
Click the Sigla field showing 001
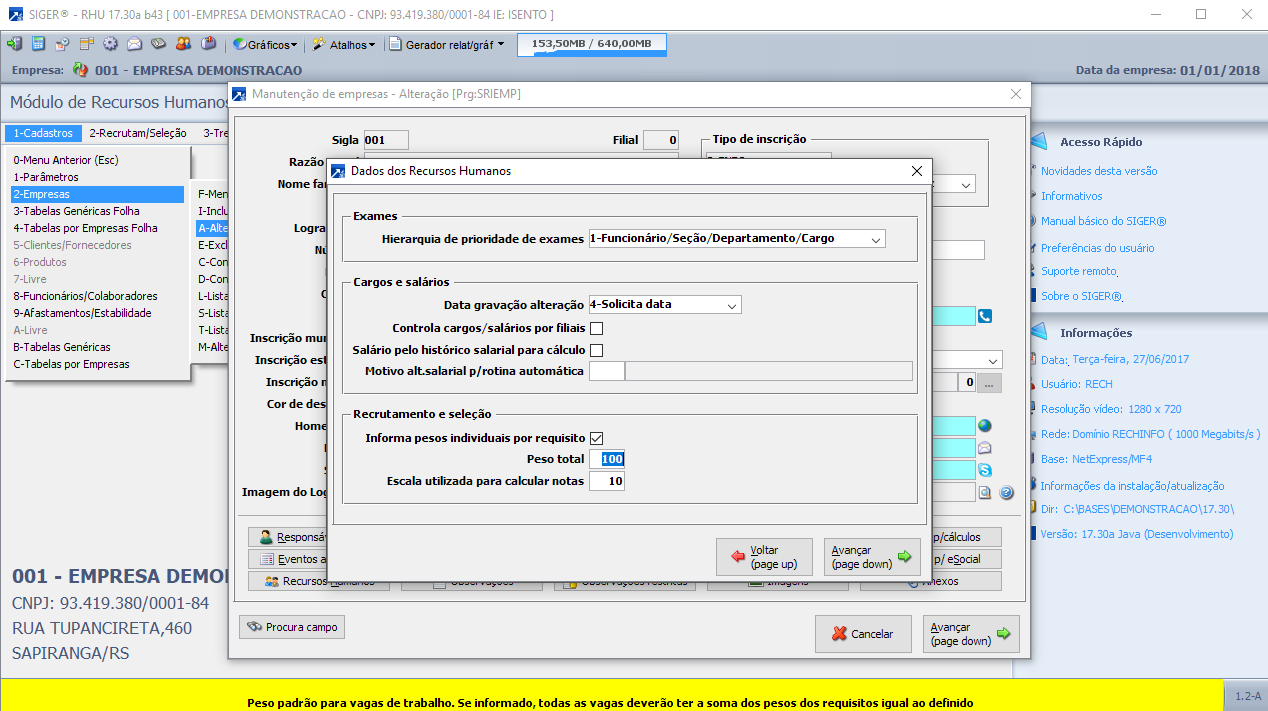click(386, 140)
